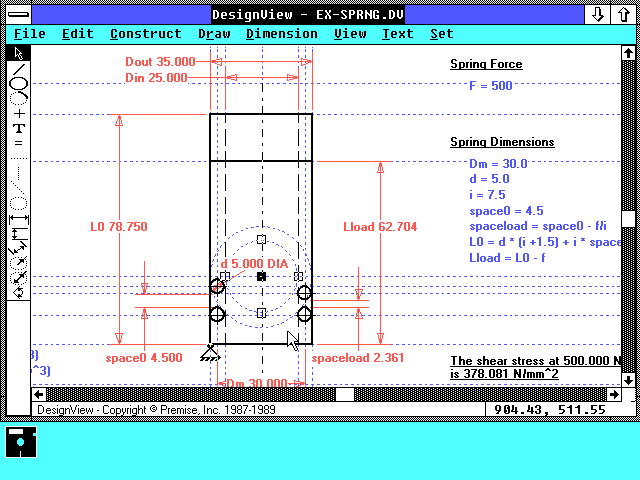Click the vertical scrollbar thumb

point(628,219)
